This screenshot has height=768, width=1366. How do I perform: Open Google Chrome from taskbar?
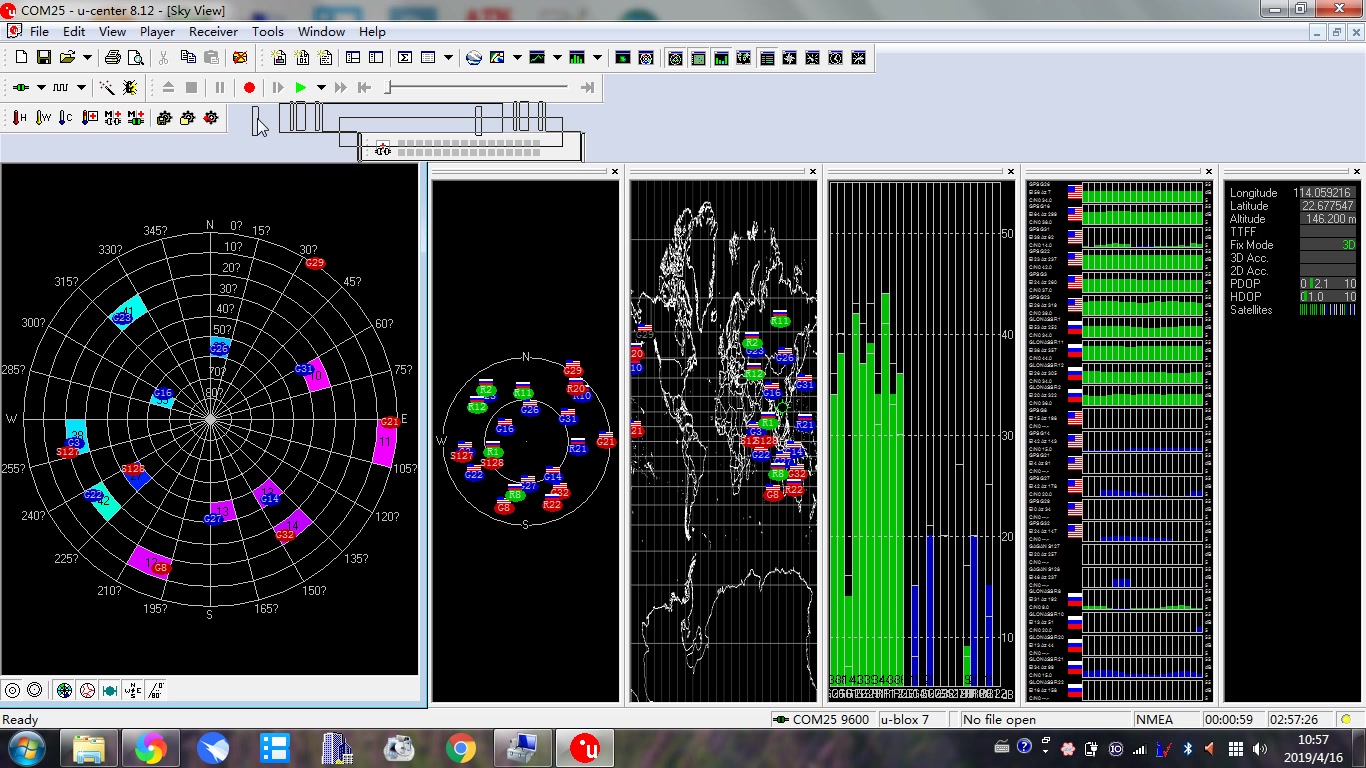click(461, 748)
